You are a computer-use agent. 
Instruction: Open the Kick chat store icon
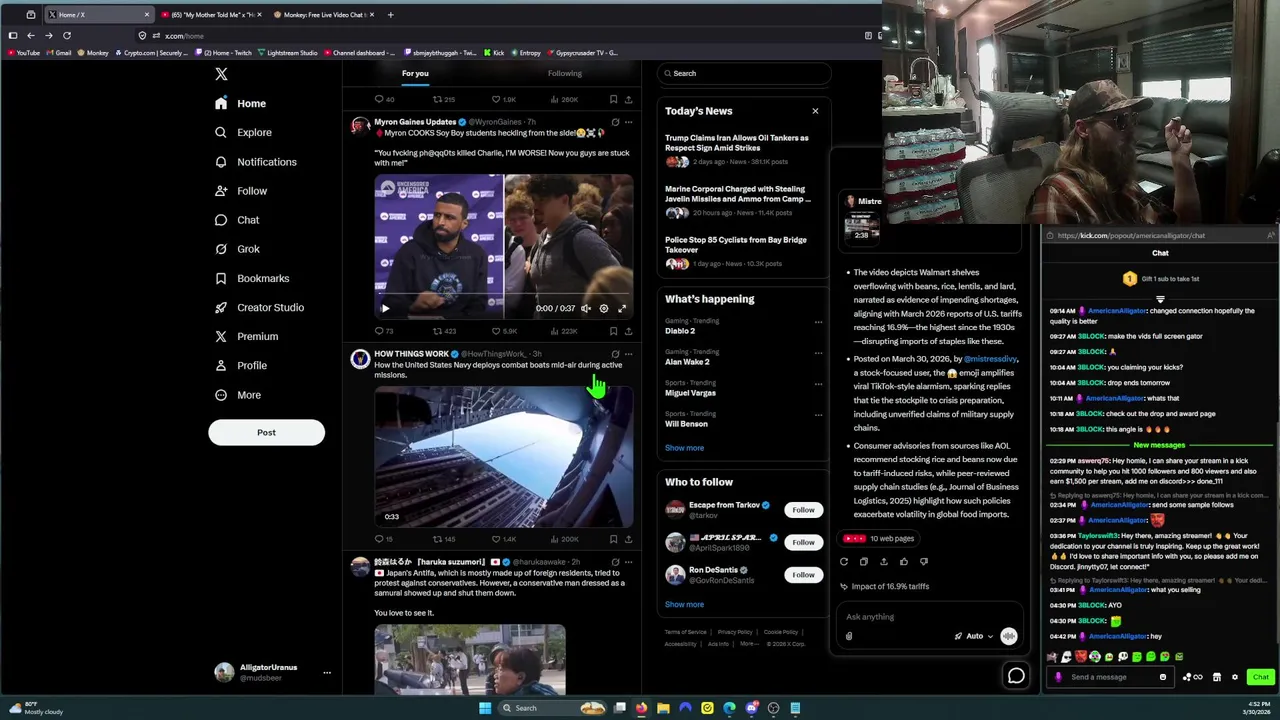[x=1216, y=677]
